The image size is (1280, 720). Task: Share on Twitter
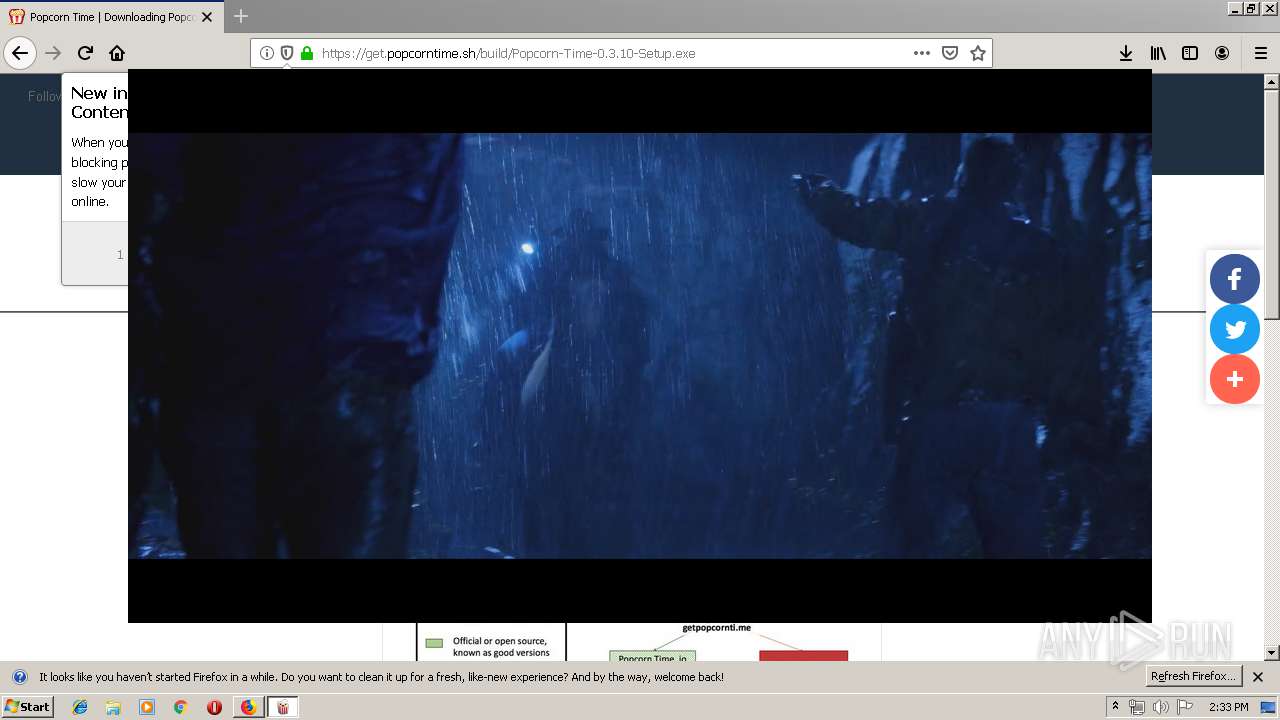tap(1235, 329)
